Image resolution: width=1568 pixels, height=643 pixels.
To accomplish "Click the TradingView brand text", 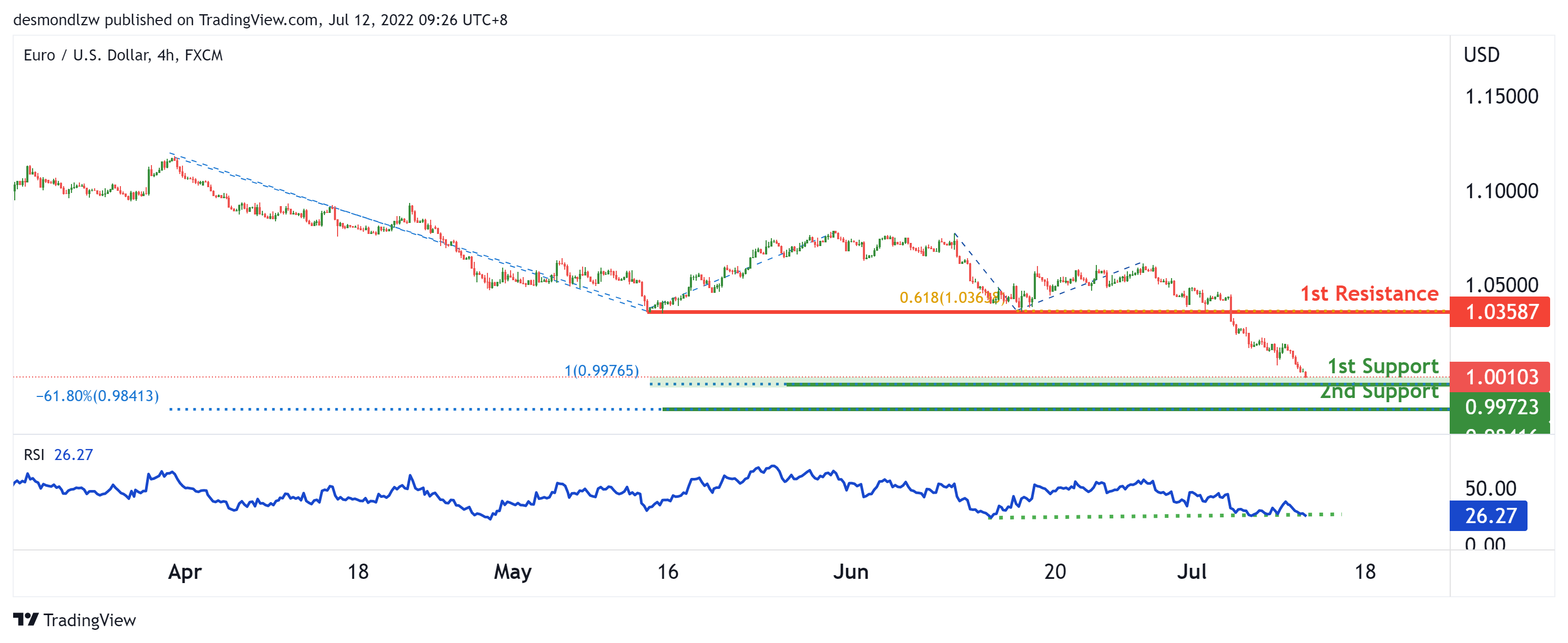I will tap(89, 620).
